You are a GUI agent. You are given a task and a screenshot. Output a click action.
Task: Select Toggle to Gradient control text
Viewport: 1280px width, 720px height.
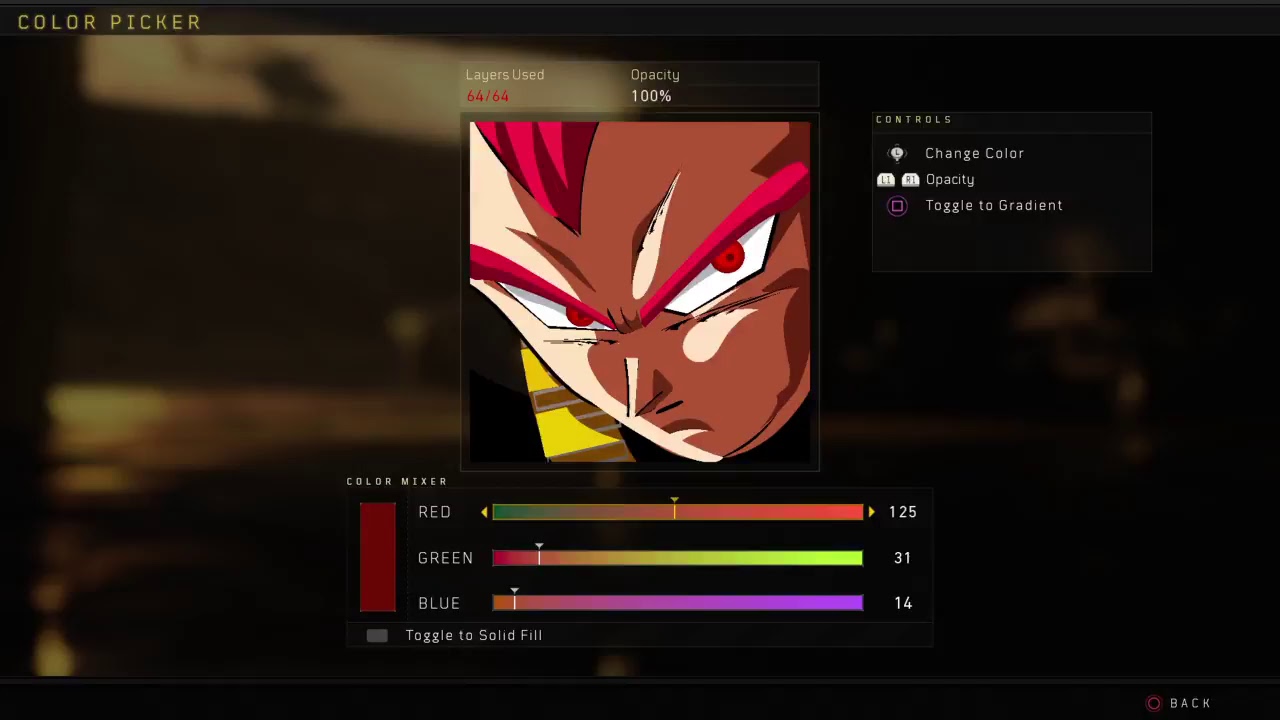[x=994, y=205]
